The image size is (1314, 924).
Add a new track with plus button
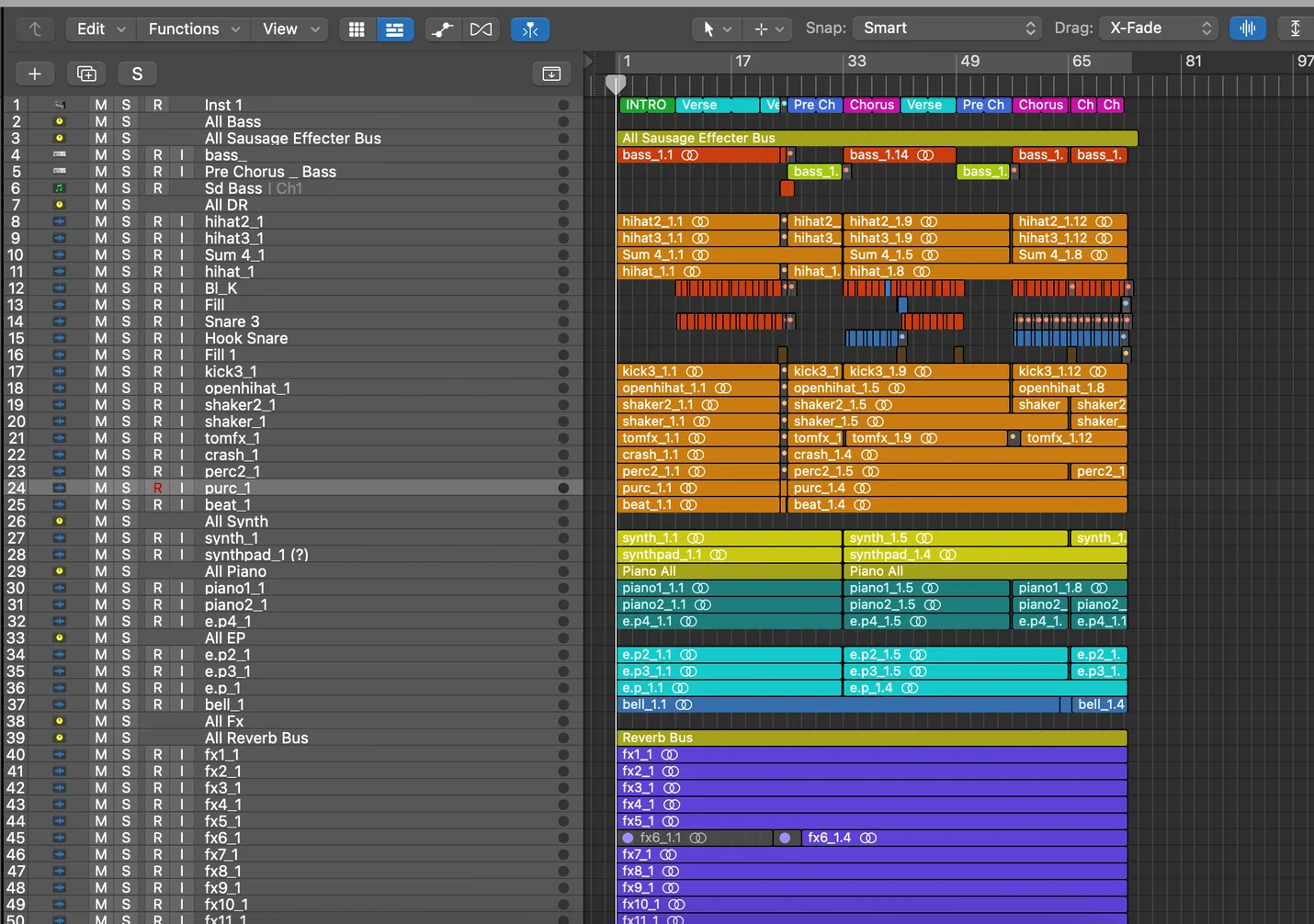coord(35,73)
